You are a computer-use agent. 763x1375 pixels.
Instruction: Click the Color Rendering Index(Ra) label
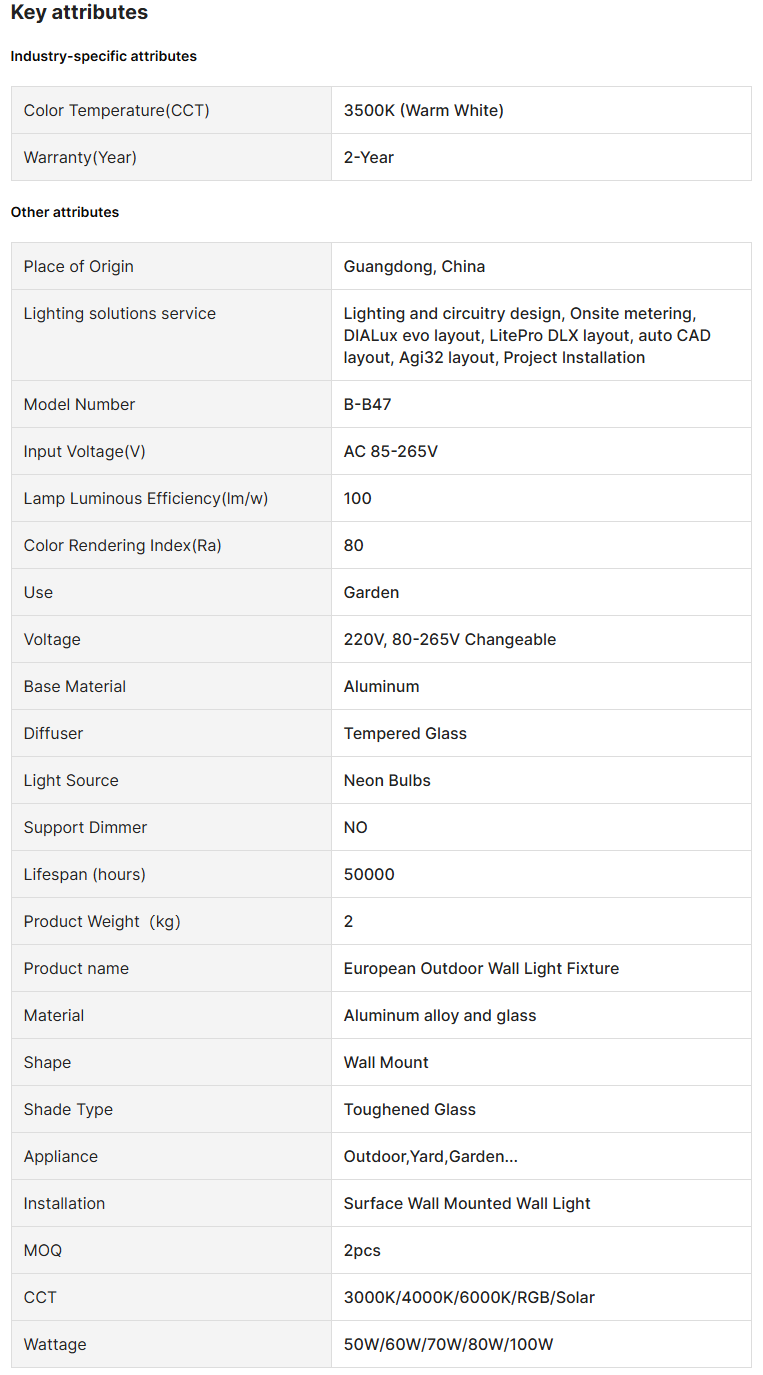point(122,545)
